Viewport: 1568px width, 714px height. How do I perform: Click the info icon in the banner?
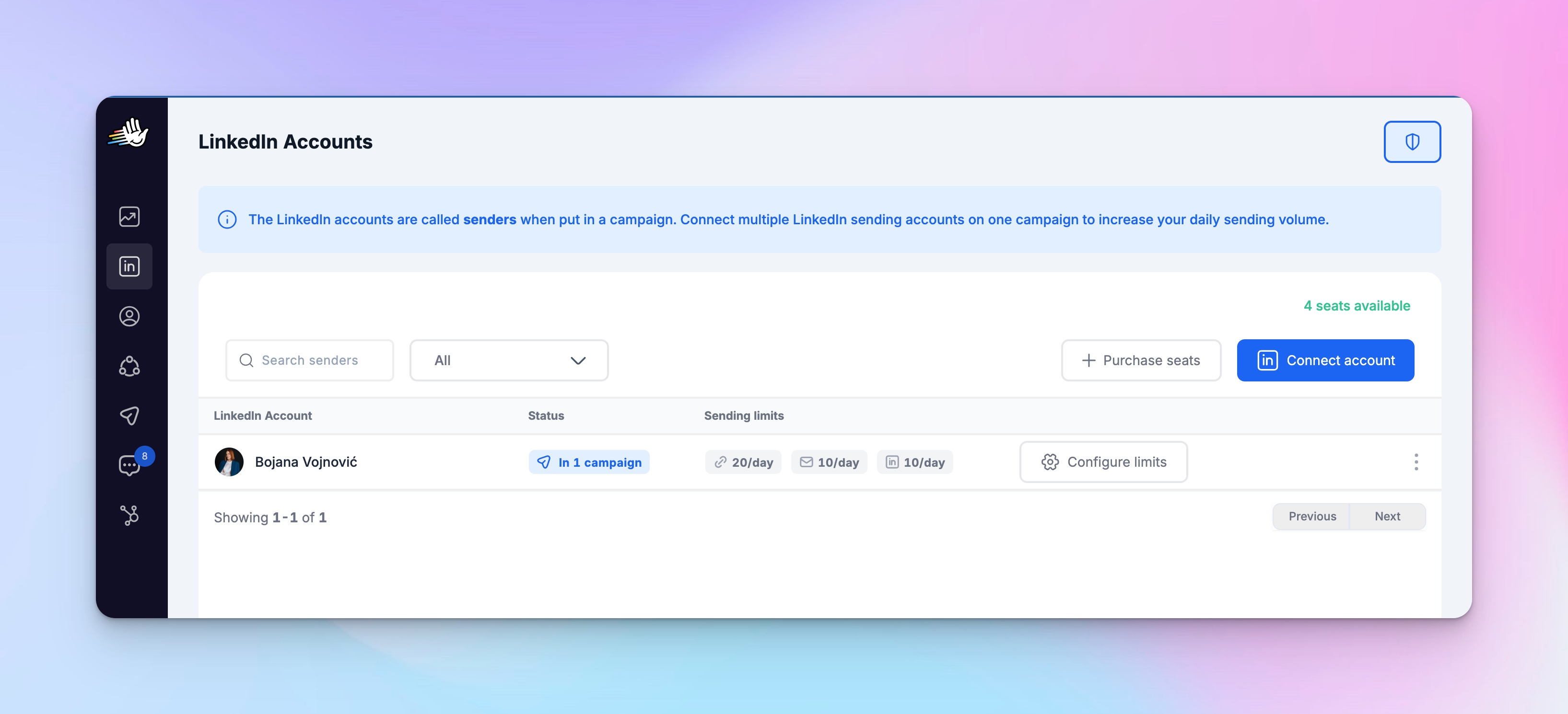pos(227,219)
